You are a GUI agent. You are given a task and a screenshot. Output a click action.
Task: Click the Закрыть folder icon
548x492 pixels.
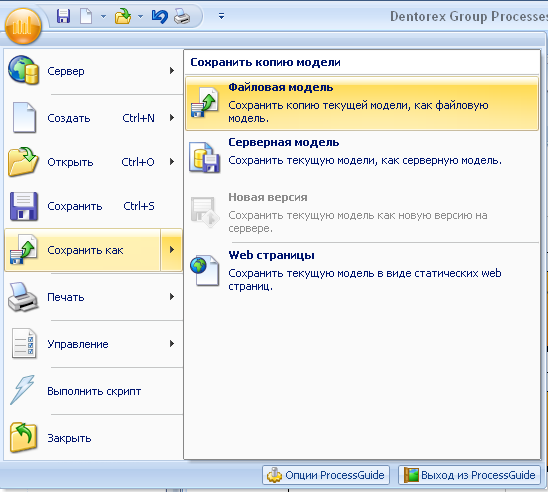(x=23, y=437)
